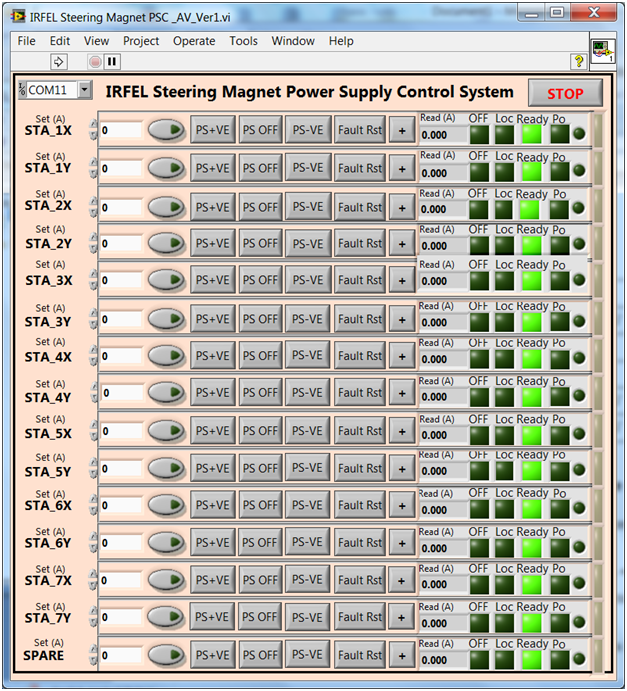Image resolution: width=627 pixels, height=691 pixels.
Task: Open the Project menu
Action: tap(141, 41)
